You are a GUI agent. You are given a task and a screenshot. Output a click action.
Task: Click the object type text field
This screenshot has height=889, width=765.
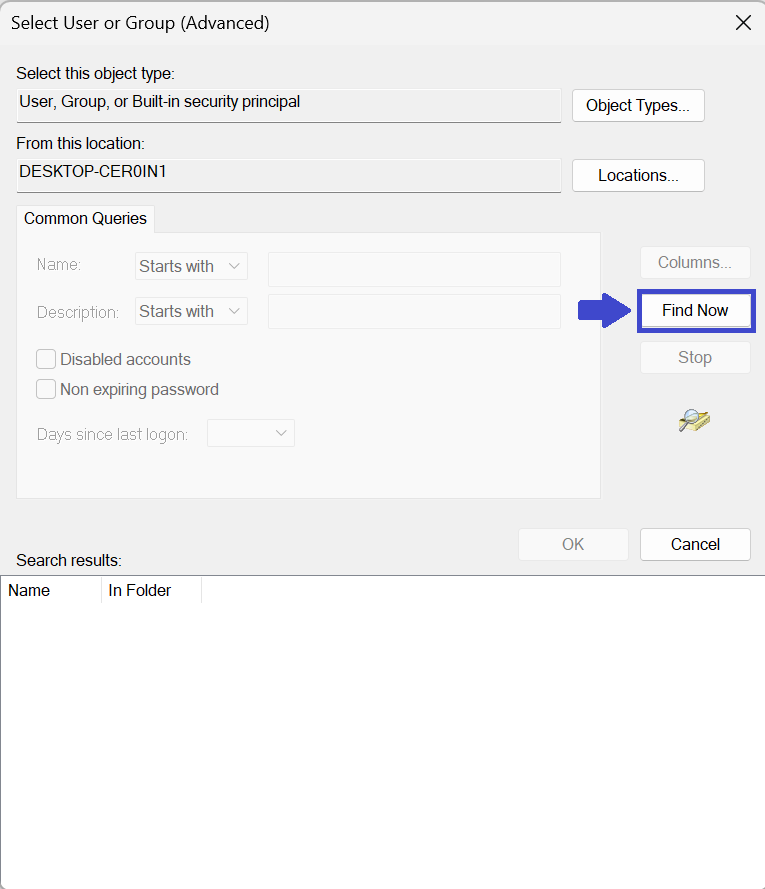289,104
